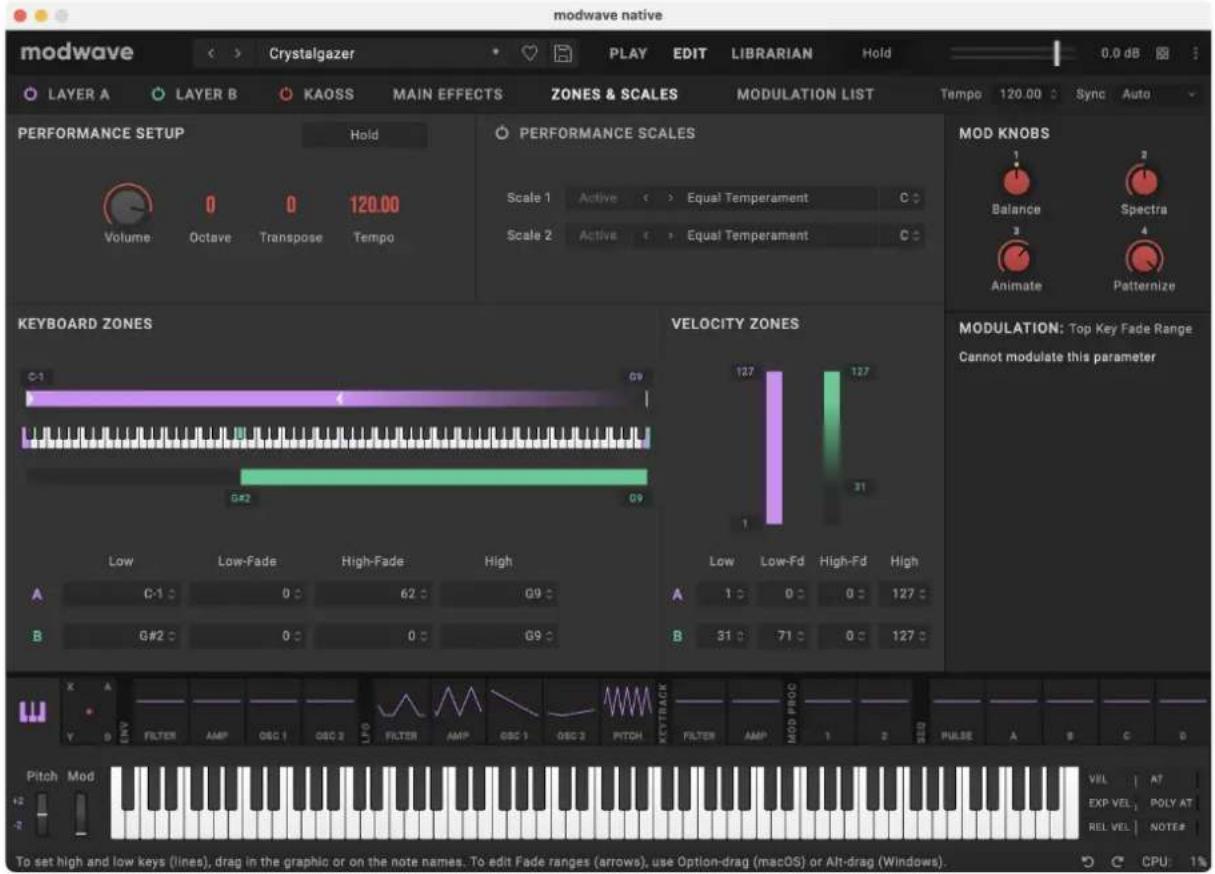Switch to EDIT mode
The image size is (1215, 874).
[690, 54]
